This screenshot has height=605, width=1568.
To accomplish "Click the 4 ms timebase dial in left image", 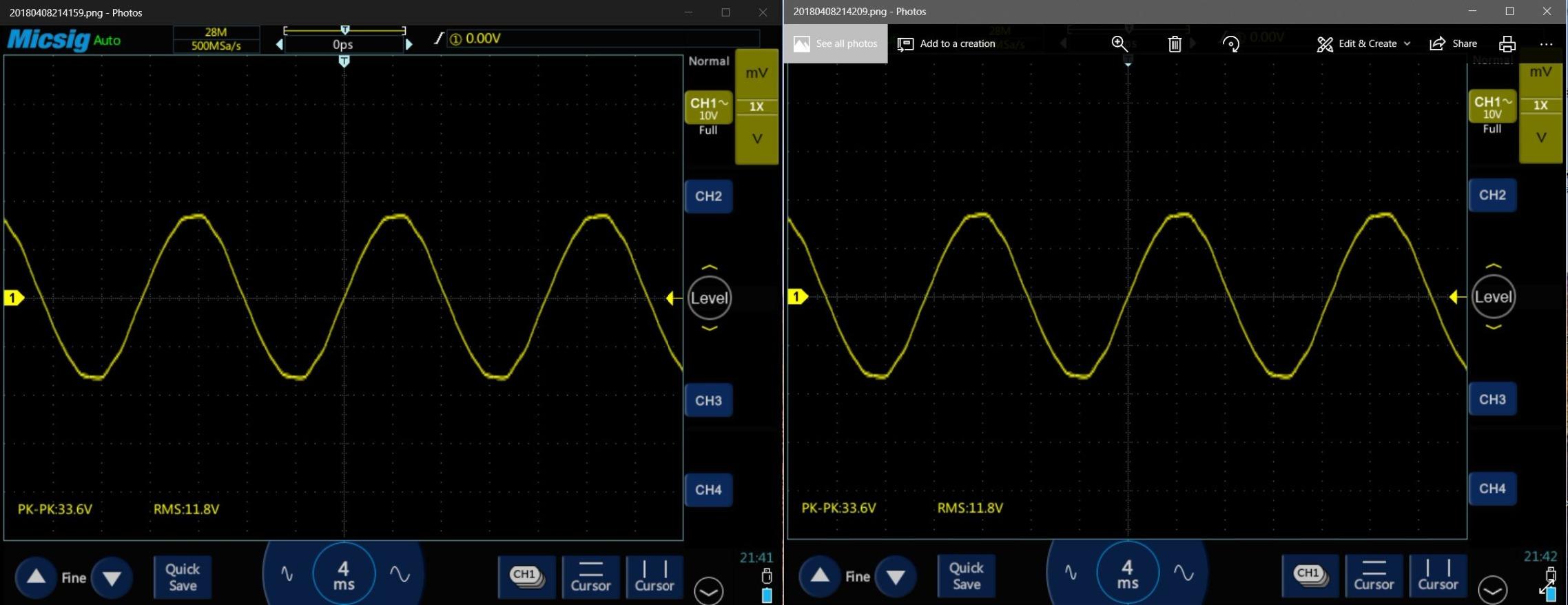I will (x=344, y=574).
